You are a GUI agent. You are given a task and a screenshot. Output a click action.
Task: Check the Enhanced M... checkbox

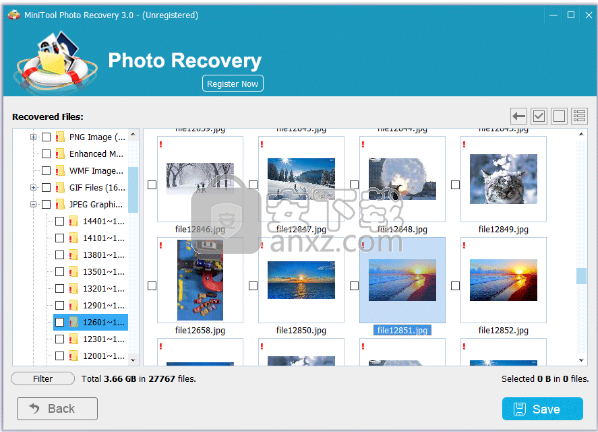tap(46, 154)
